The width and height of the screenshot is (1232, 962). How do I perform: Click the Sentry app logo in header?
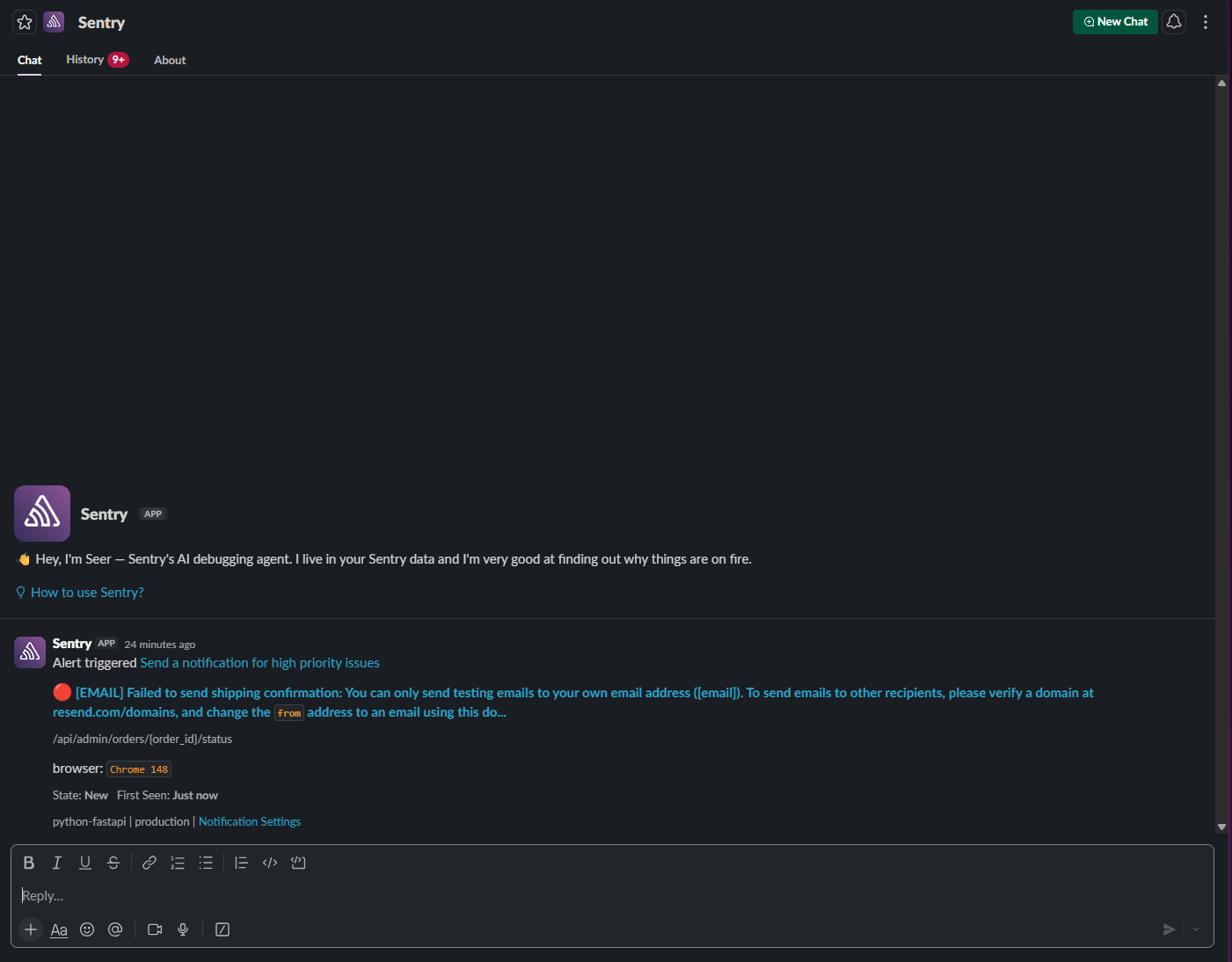54,22
